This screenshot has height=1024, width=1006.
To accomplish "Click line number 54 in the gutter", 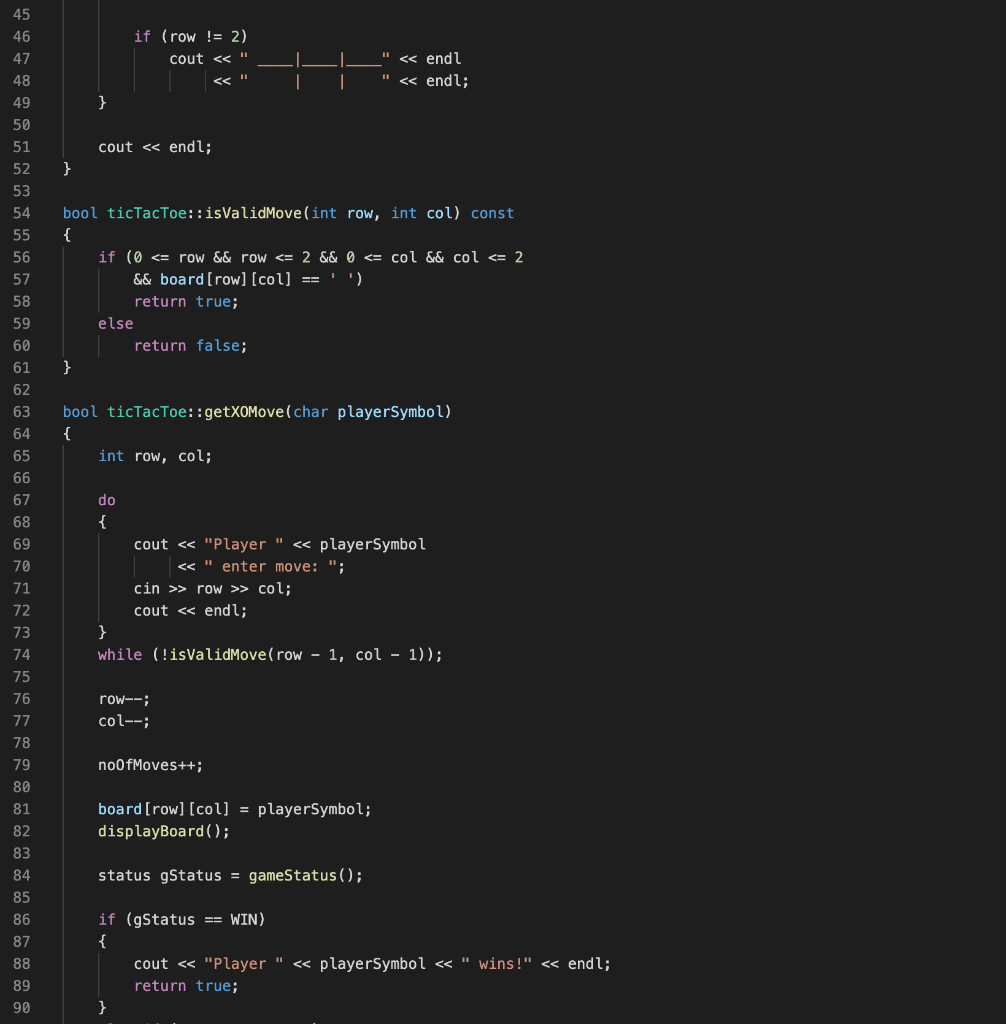I will [x=21, y=213].
